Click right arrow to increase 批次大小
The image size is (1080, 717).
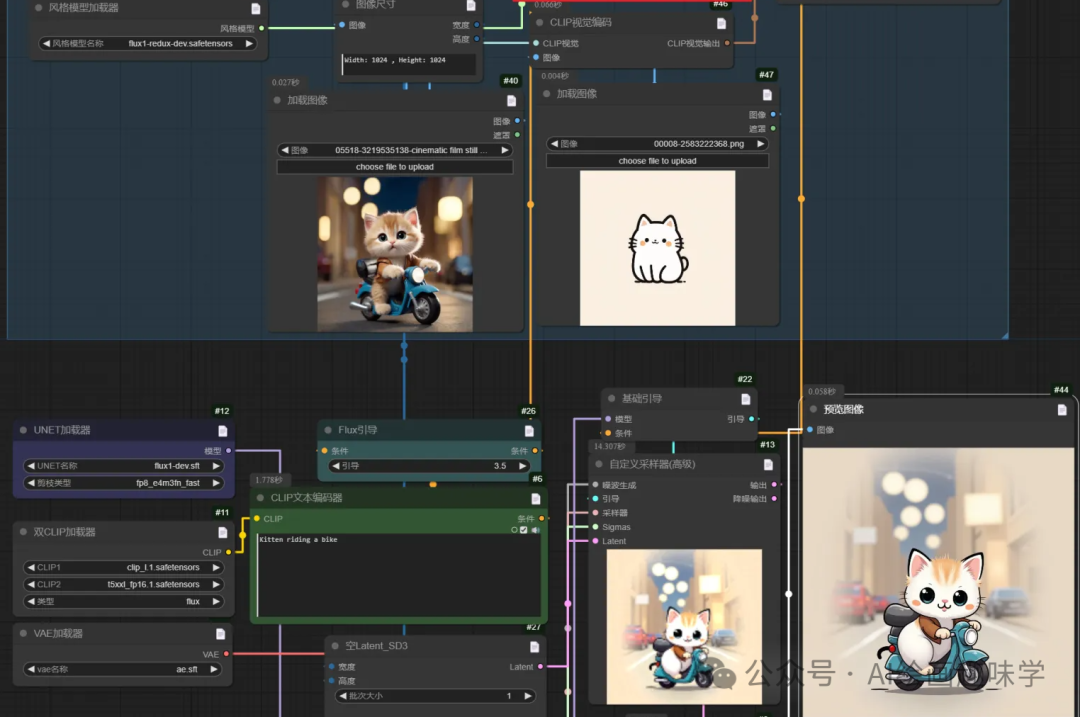(528, 696)
